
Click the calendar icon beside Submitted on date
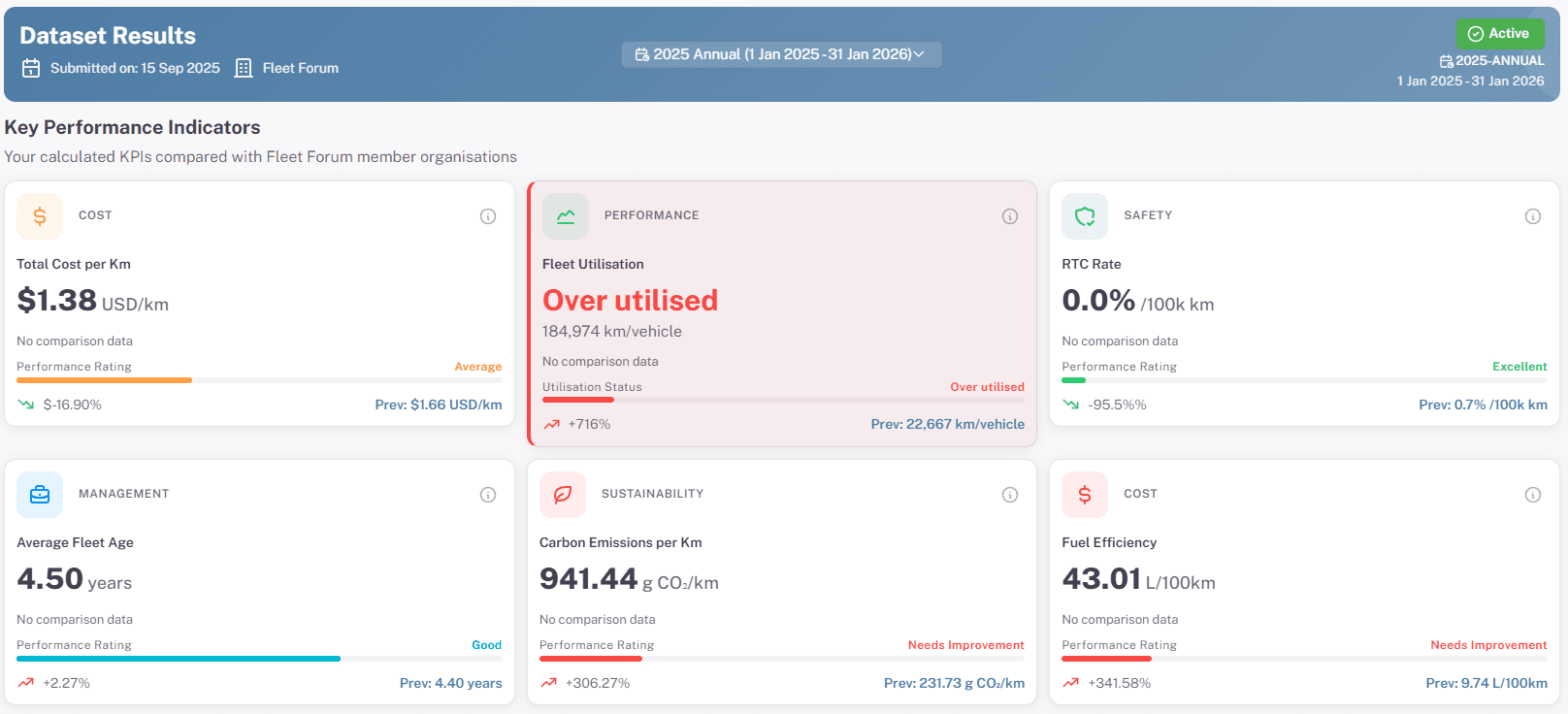31,68
